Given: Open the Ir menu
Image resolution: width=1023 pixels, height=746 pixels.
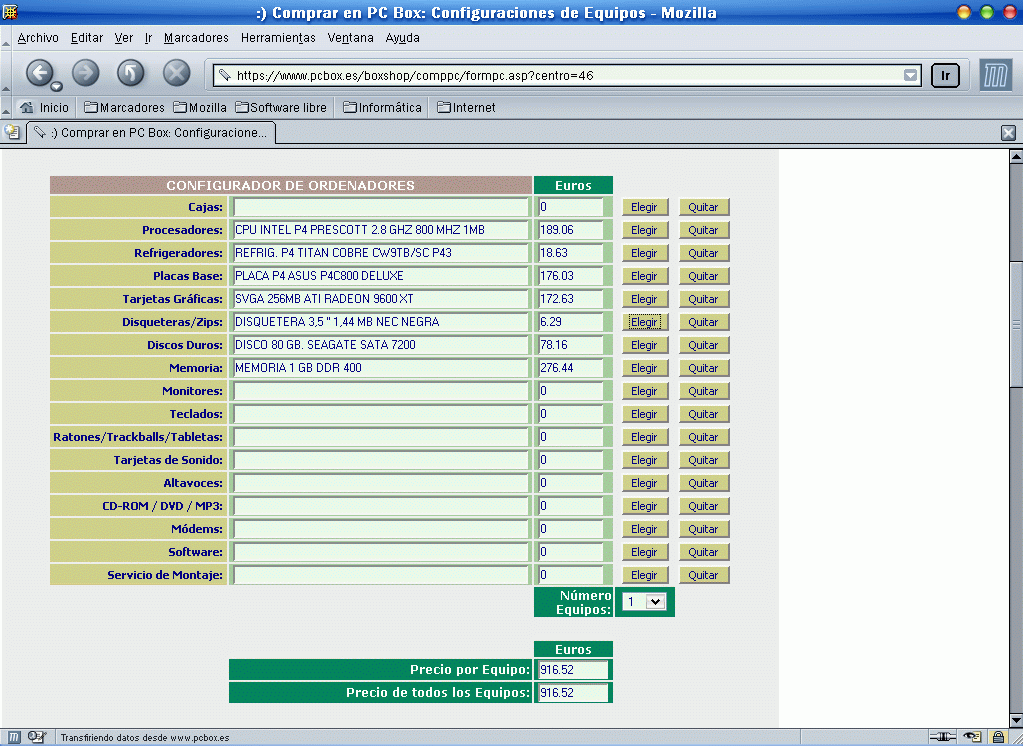Looking at the screenshot, I should [x=148, y=38].
